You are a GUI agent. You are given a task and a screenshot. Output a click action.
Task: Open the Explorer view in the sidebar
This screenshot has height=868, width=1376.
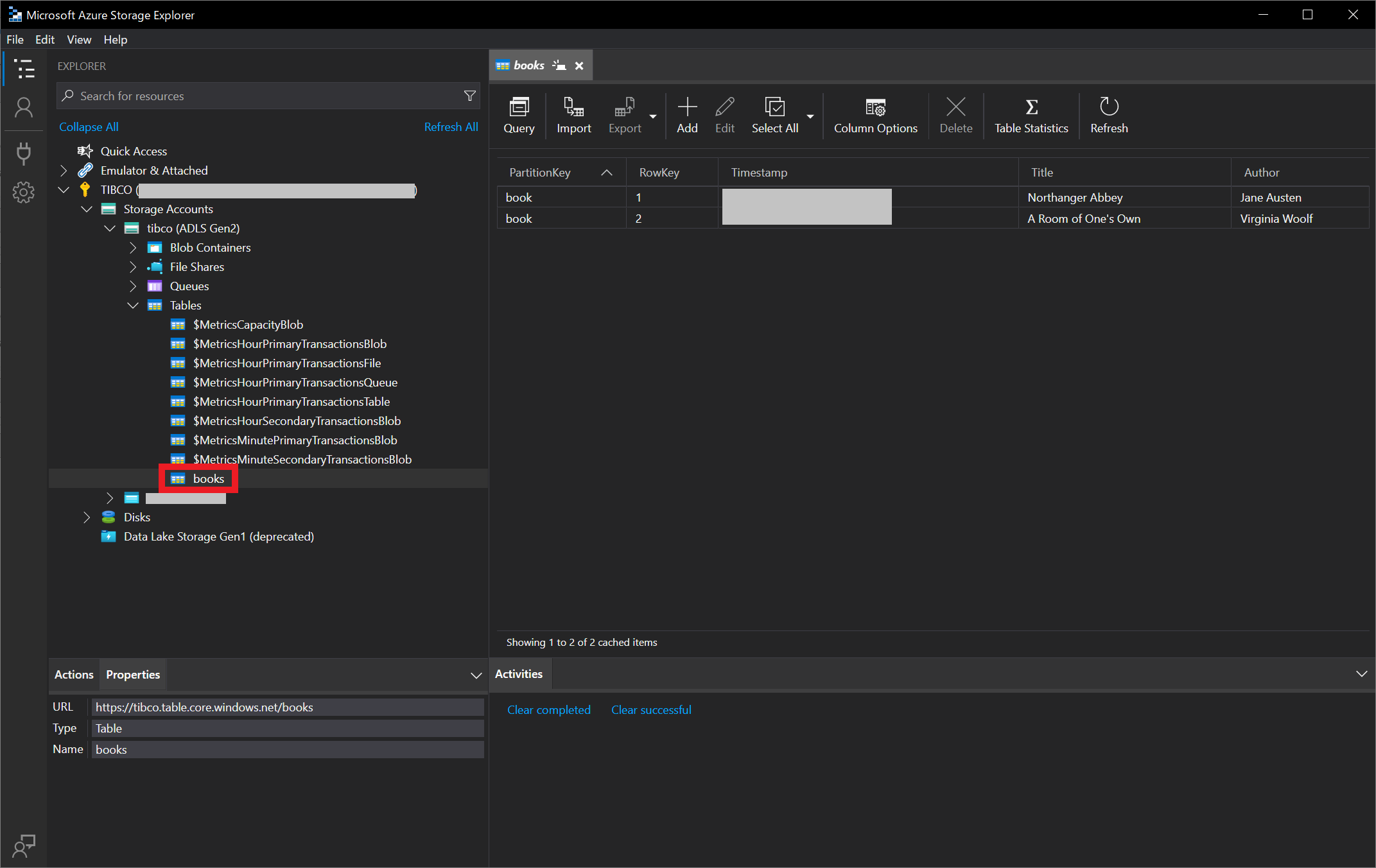coord(24,68)
